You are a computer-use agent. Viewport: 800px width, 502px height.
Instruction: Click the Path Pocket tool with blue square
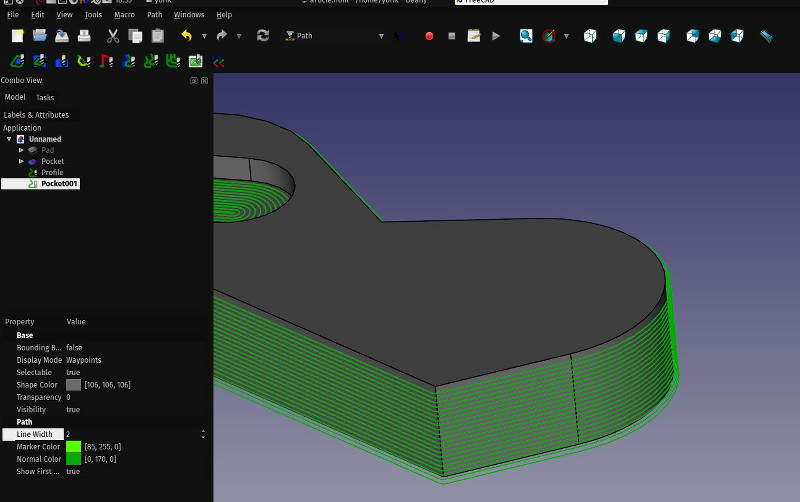click(x=40, y=61)
